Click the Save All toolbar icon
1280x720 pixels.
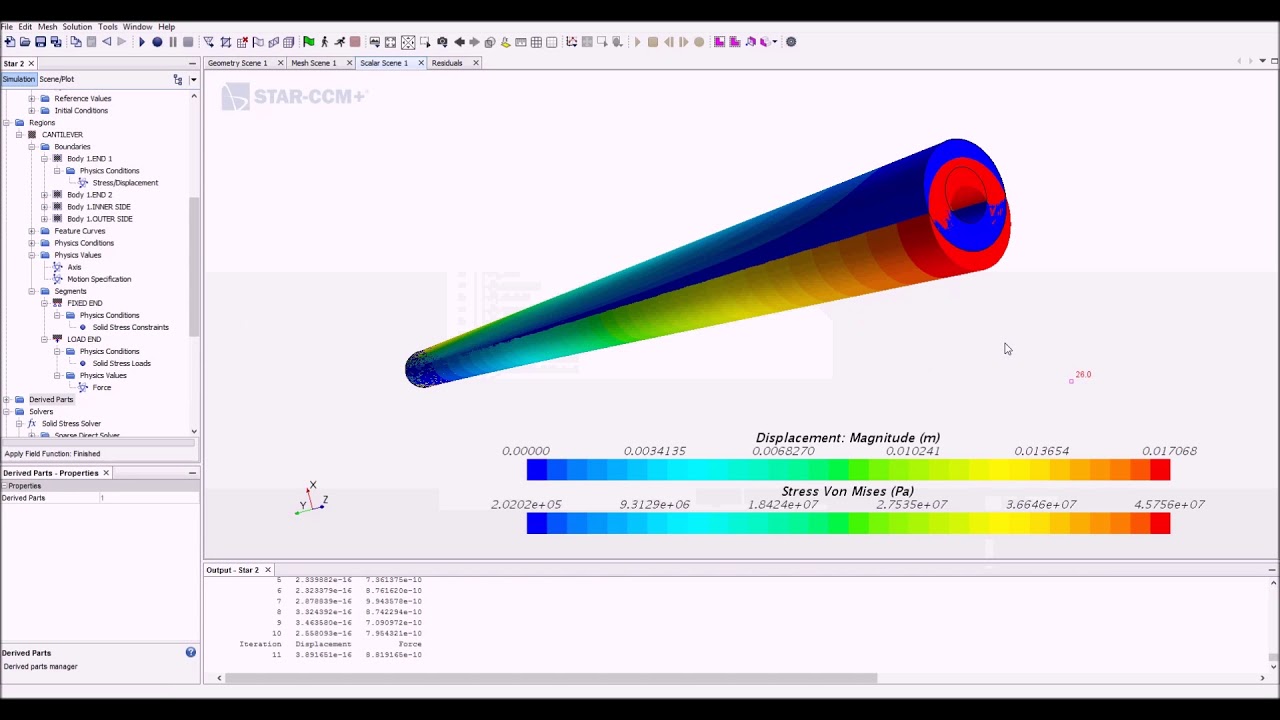[56, 42]
